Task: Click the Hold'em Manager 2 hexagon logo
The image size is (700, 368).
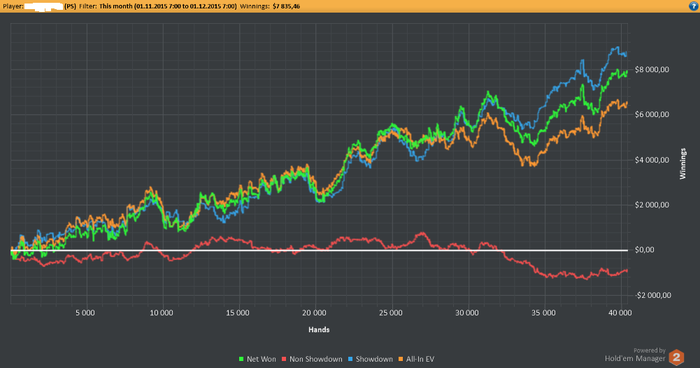Action: [676, 357]
